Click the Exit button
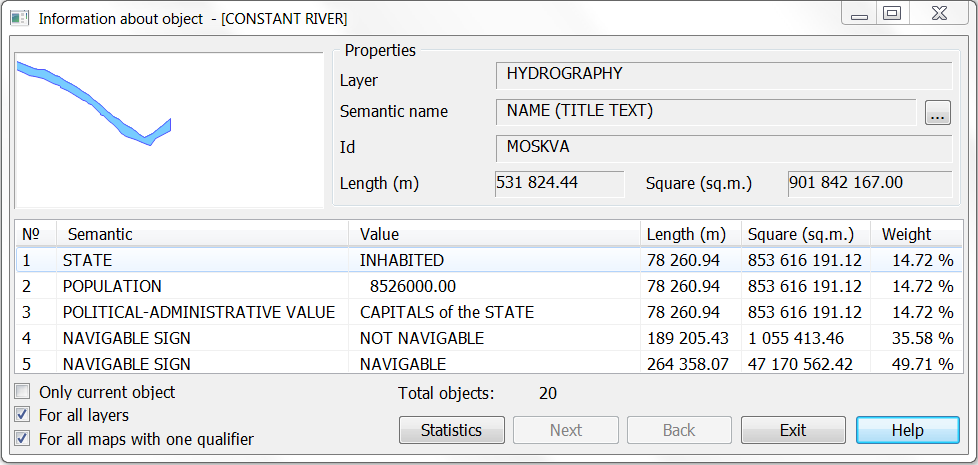 click(793, 430)
